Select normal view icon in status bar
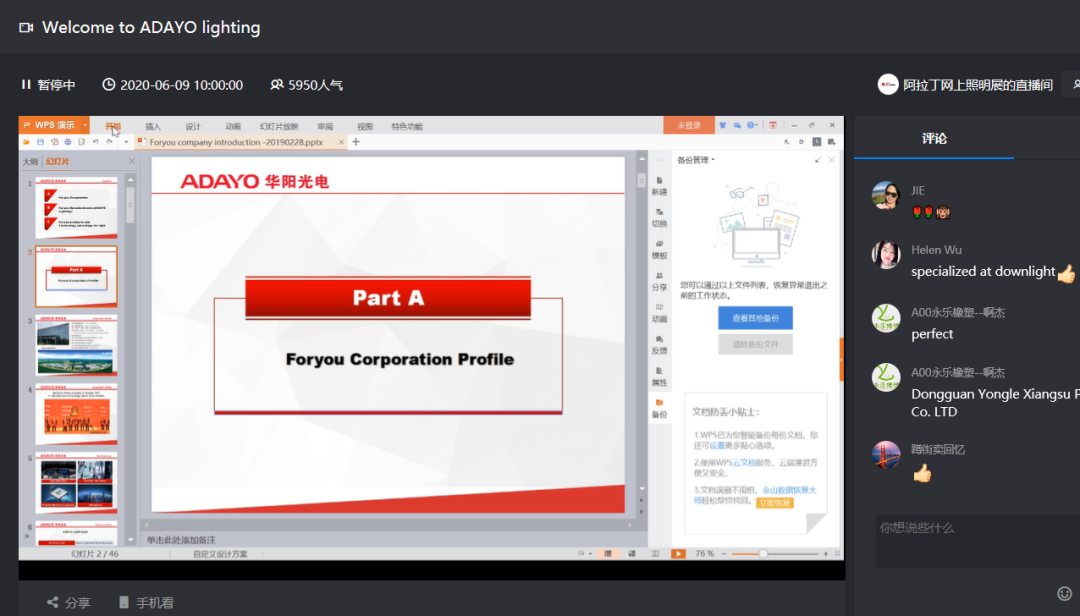This screenshot has height=616, width=1080. point(608,553)
